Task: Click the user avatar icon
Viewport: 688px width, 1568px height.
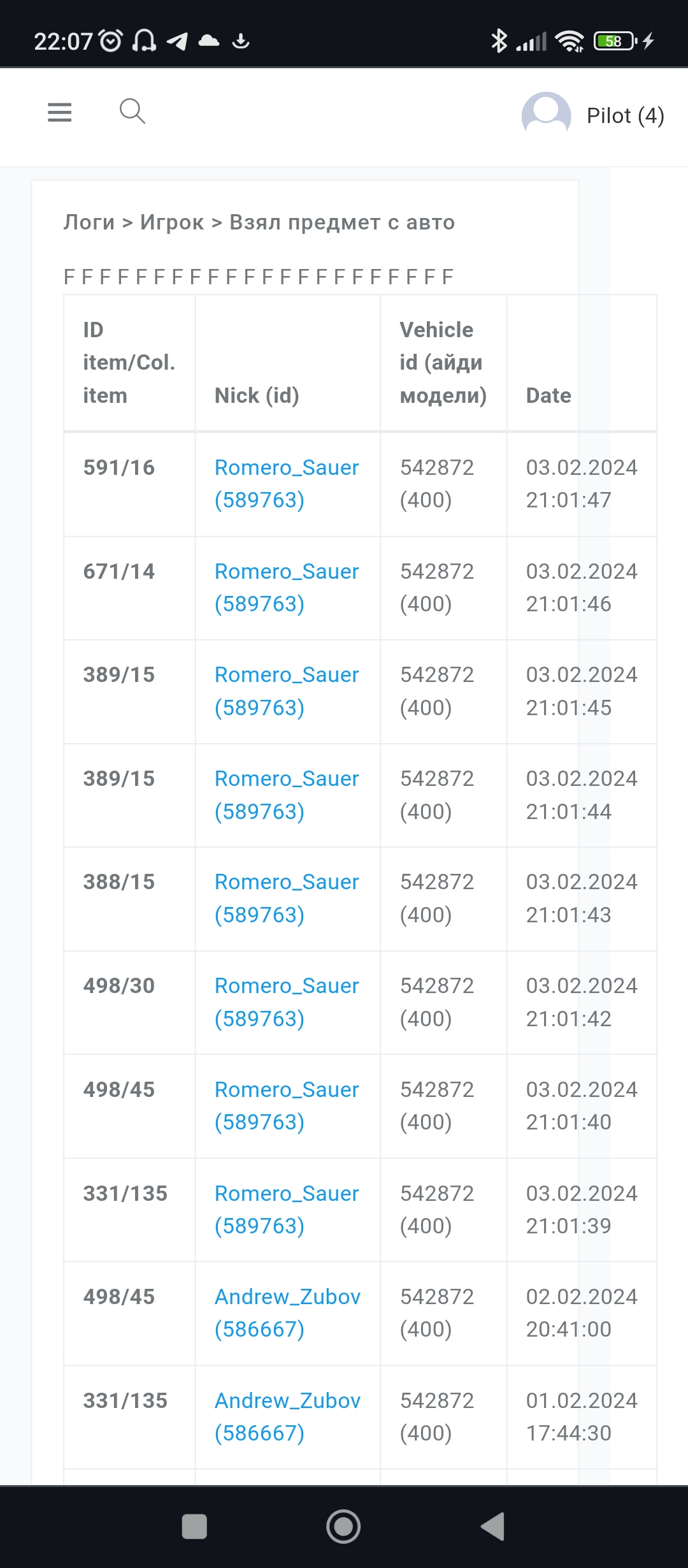Action: point(546,115)
